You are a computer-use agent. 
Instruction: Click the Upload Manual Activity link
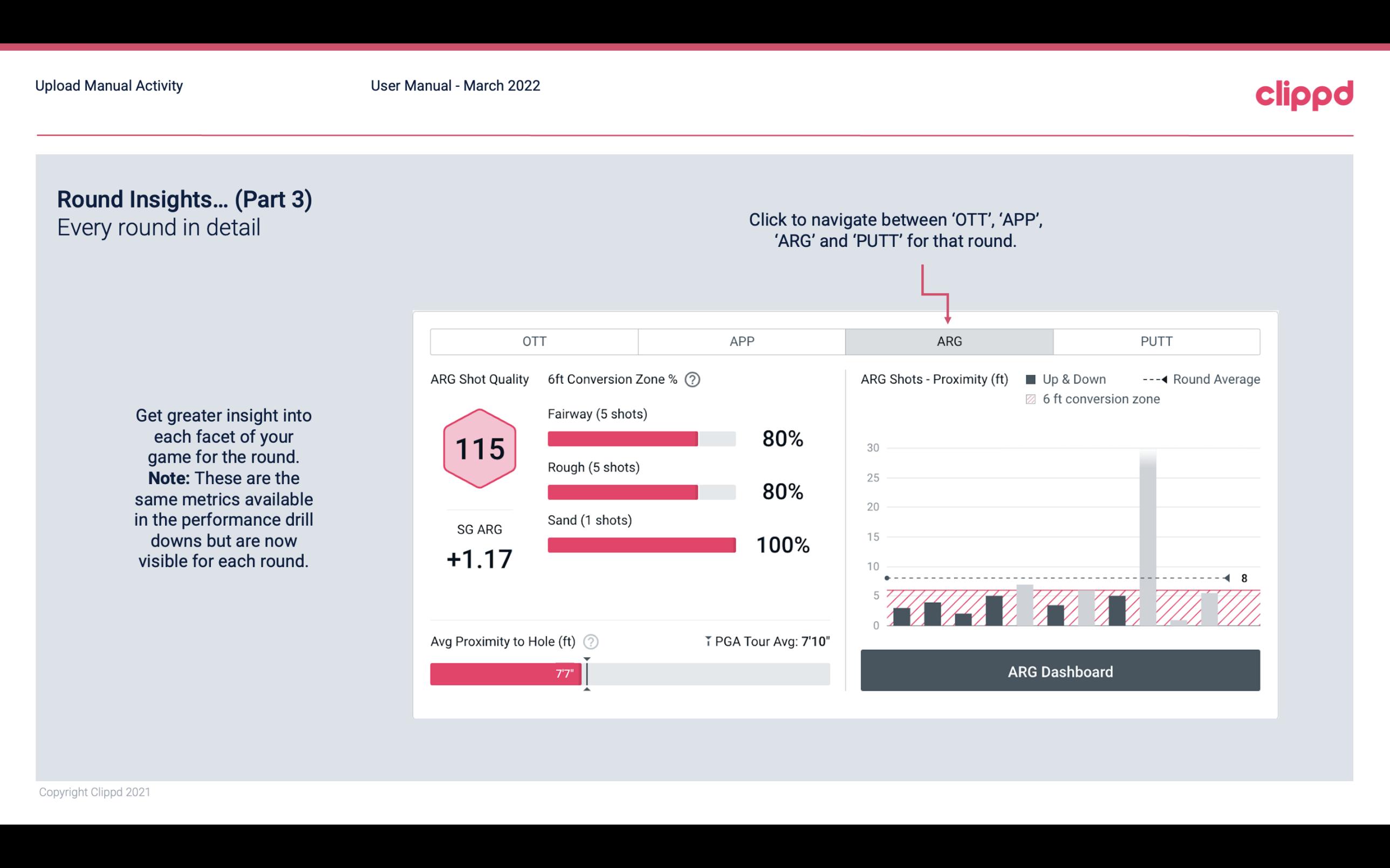pyautogui.click(x=109, y=86)
